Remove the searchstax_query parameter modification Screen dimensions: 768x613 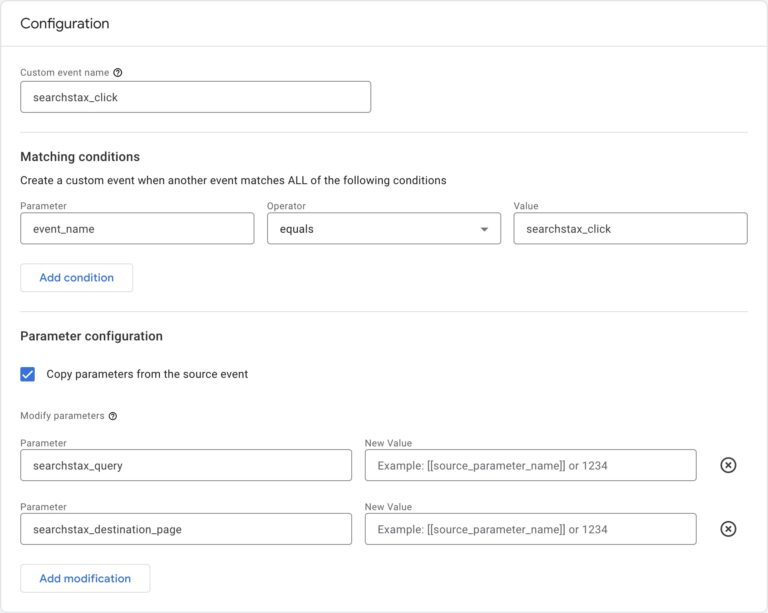(728, 465)
